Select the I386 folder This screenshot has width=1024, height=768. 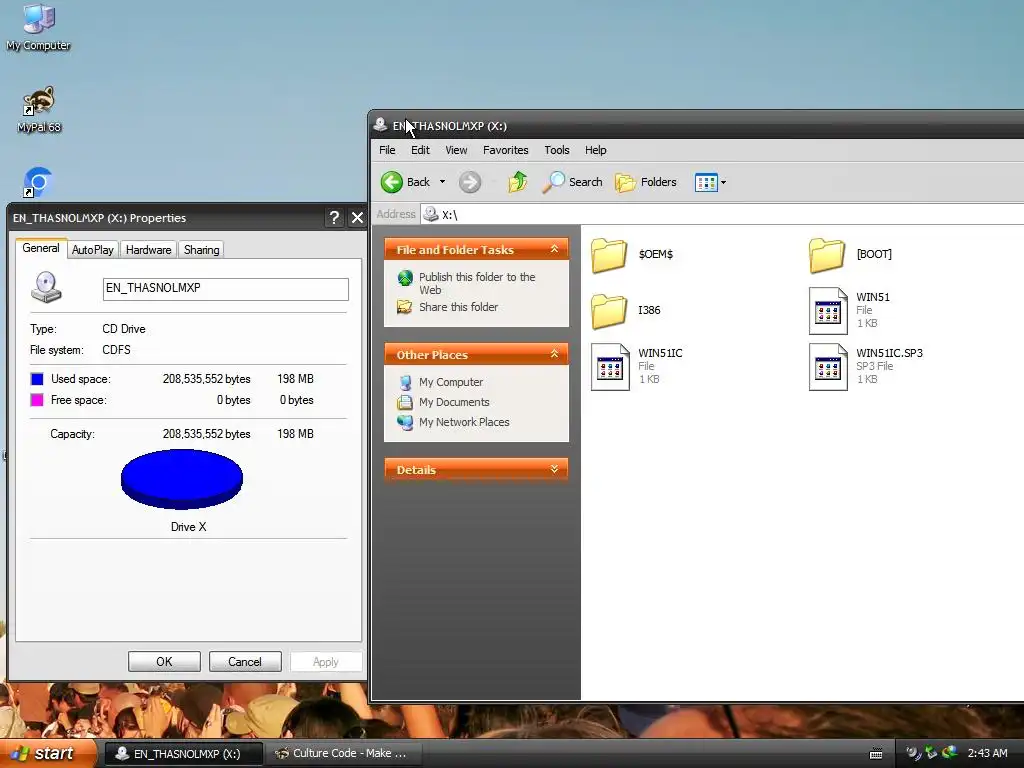click(626, 310)
